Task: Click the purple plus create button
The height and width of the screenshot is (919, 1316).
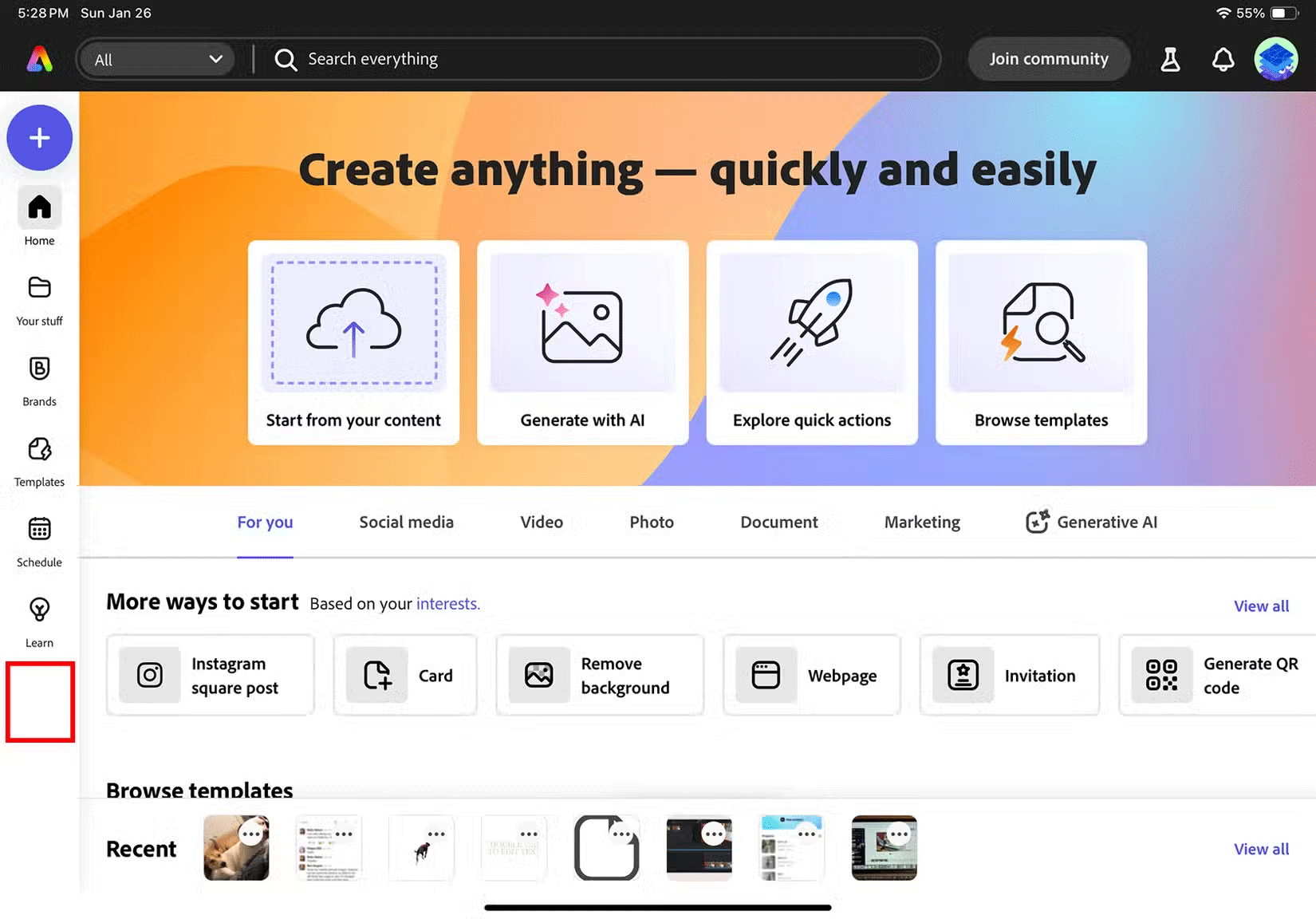Action: (x=39, y=137)
